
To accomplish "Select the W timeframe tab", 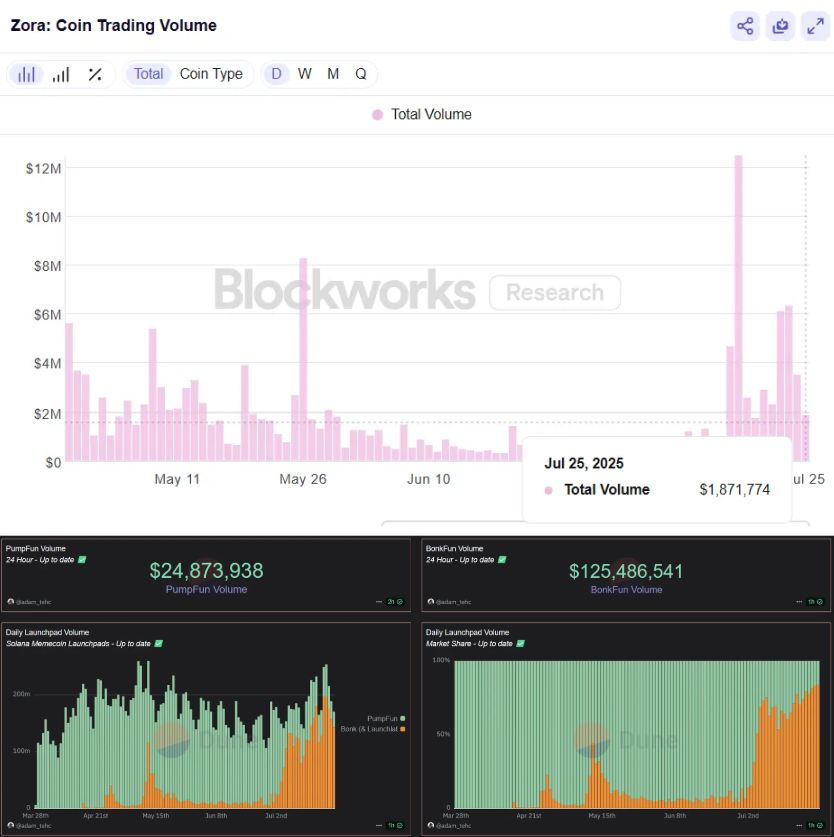I will coord(304,74).
